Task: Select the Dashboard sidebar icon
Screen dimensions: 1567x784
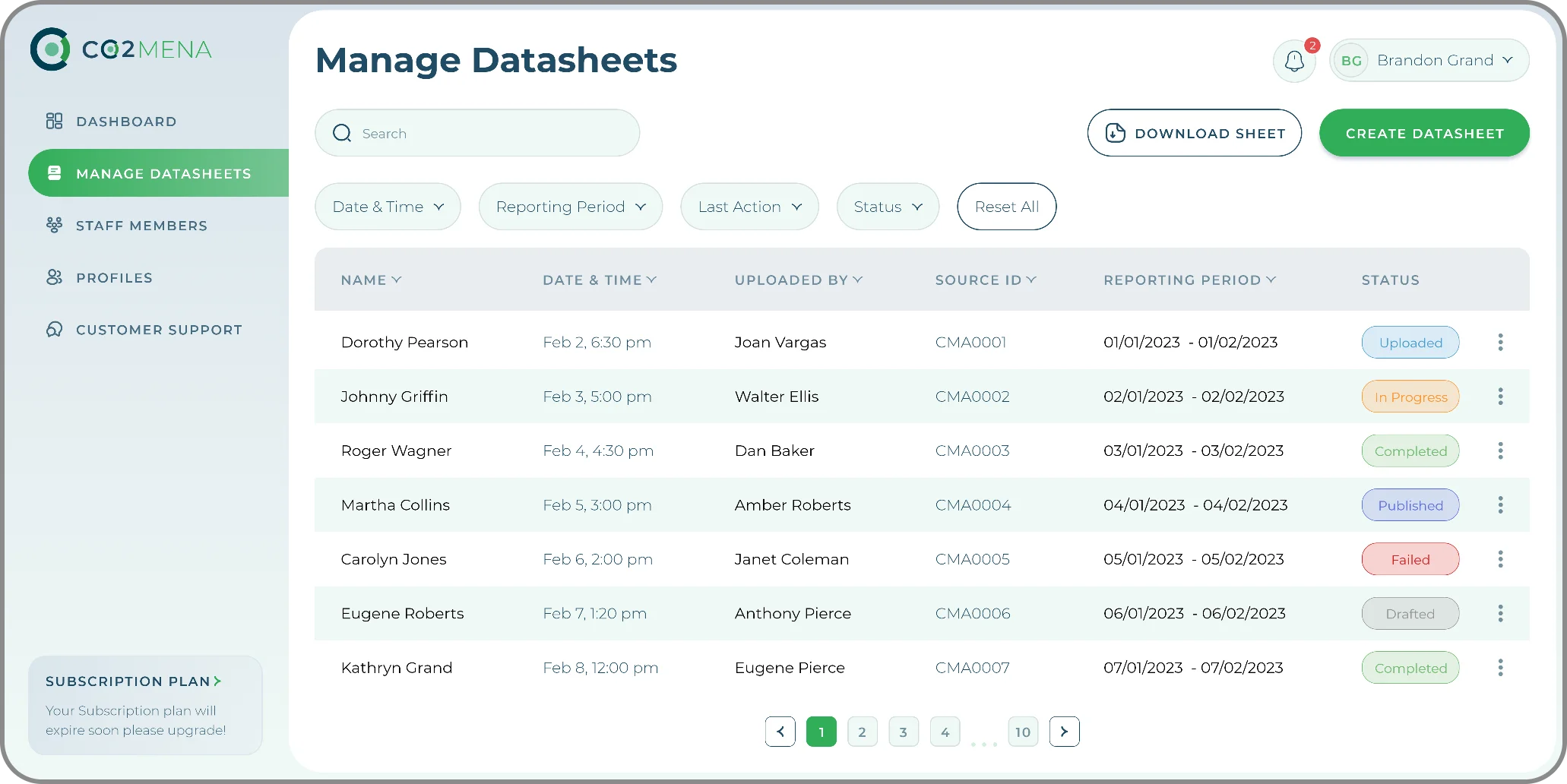Action: pyautogui.click(x=54, y=121)
